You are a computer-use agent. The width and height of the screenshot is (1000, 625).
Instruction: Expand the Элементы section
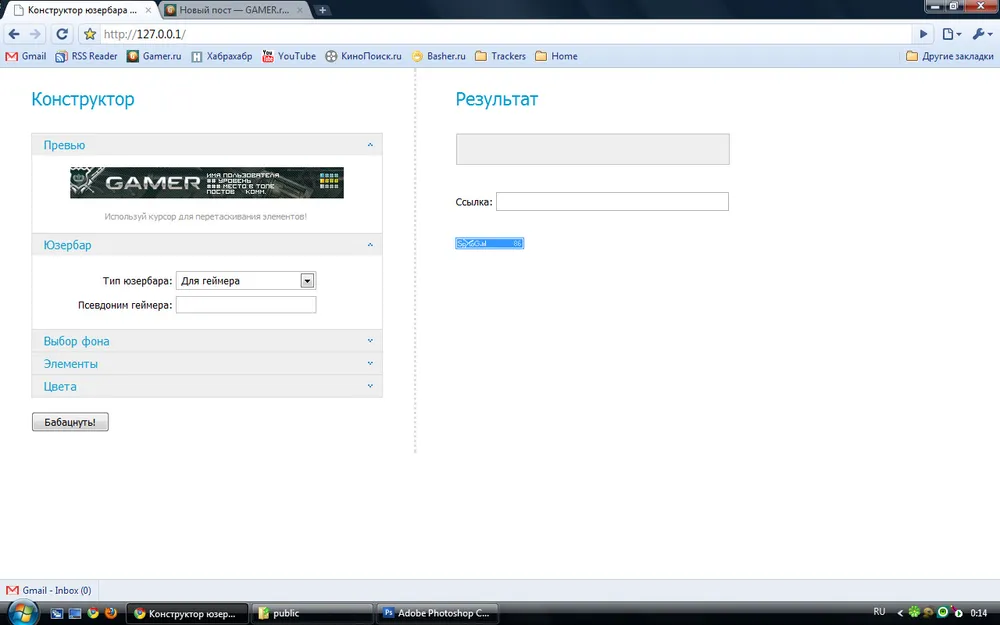[x=206, y=364]
